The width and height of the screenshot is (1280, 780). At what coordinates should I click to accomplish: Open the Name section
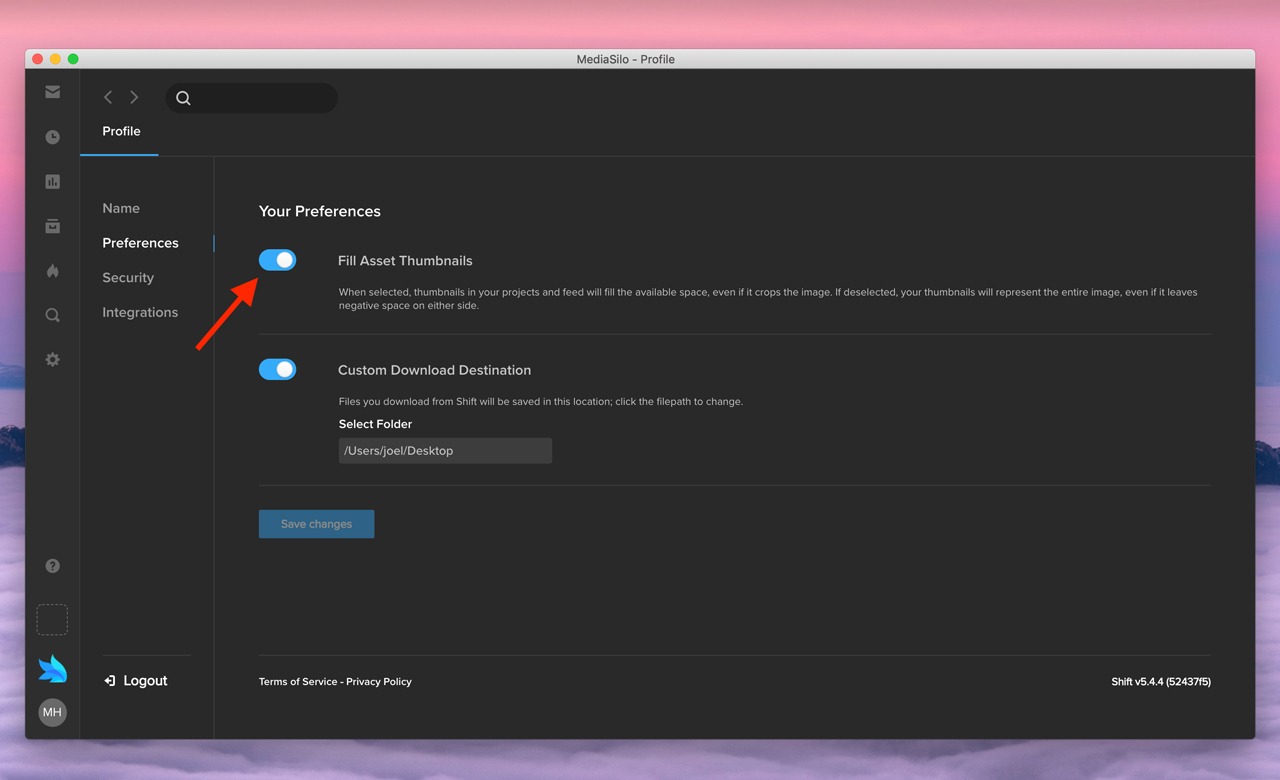pyautogui.click(x=121, y=208)
